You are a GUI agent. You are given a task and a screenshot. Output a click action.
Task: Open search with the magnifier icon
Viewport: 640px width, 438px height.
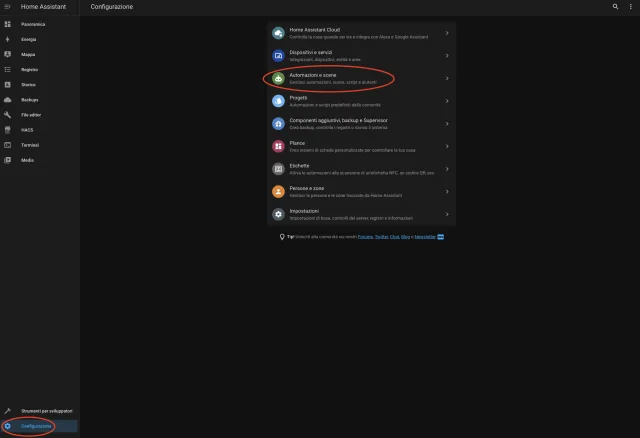tap(615, 7)
